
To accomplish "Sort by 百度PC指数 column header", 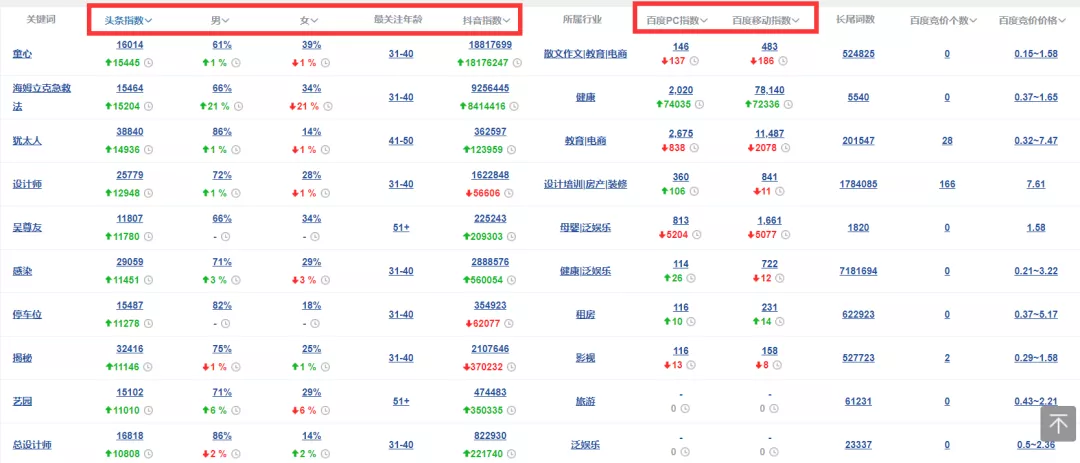I will coord(677,21).
